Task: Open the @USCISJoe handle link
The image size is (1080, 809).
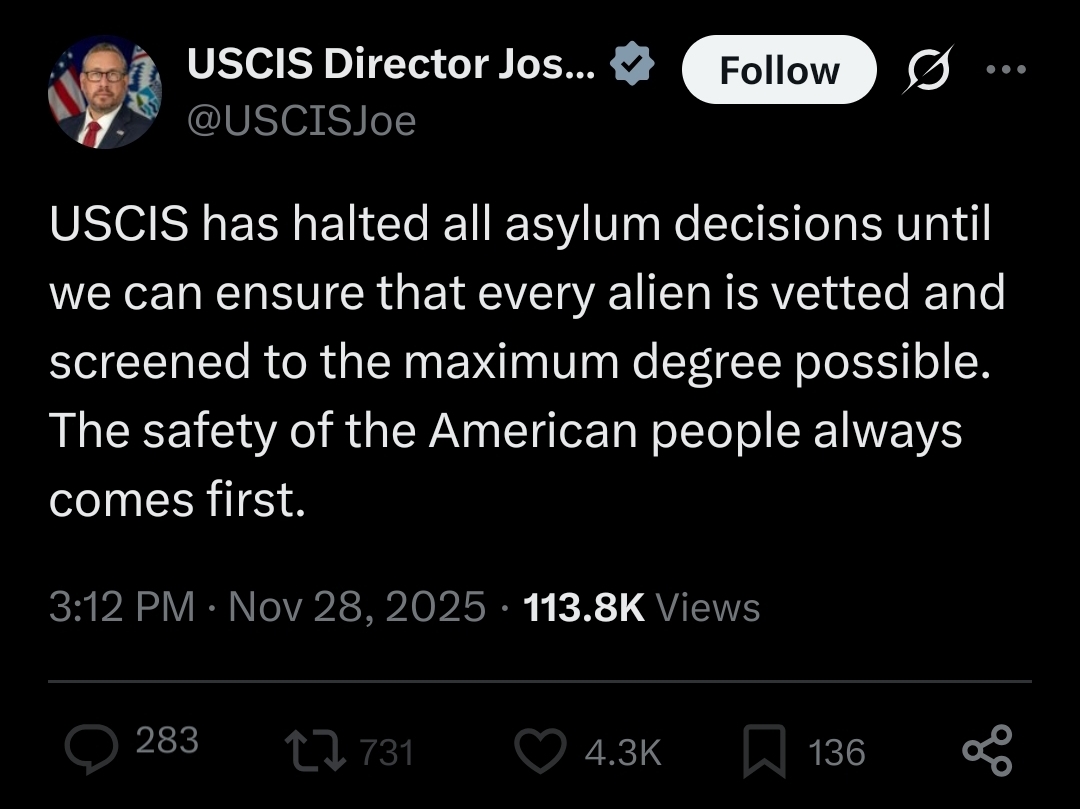Action: 301,121
